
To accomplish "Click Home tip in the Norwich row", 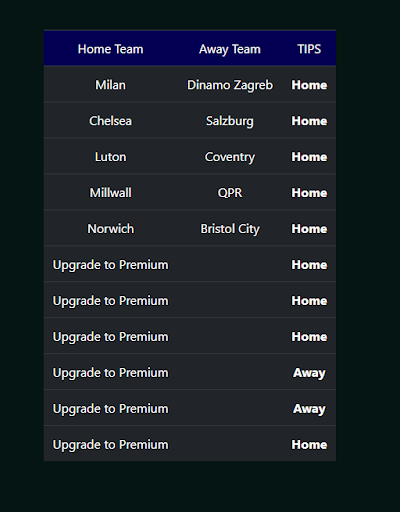I will pos(309,229).
